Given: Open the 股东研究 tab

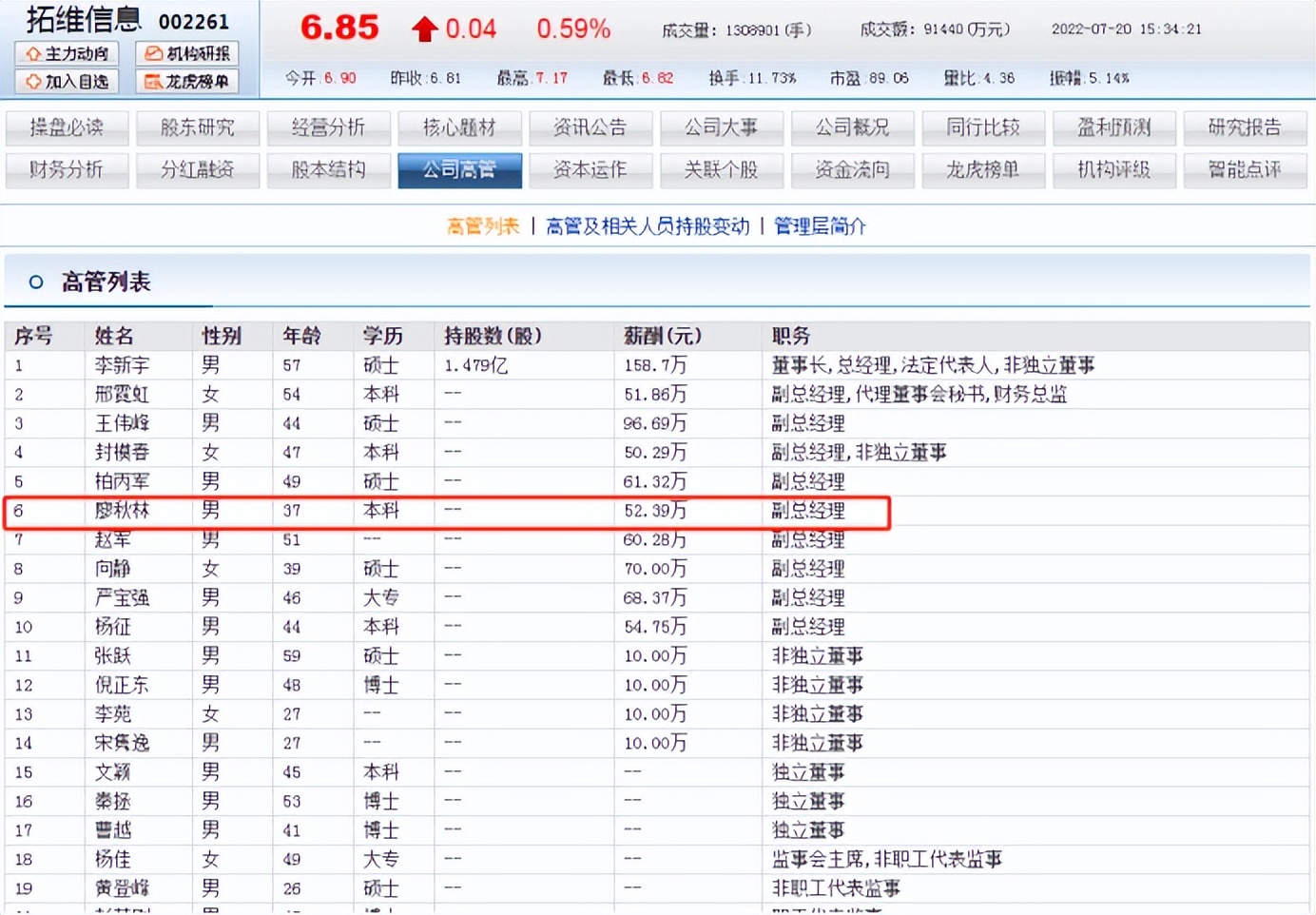Looking at the screenshot, I should (x=197, y=127).
